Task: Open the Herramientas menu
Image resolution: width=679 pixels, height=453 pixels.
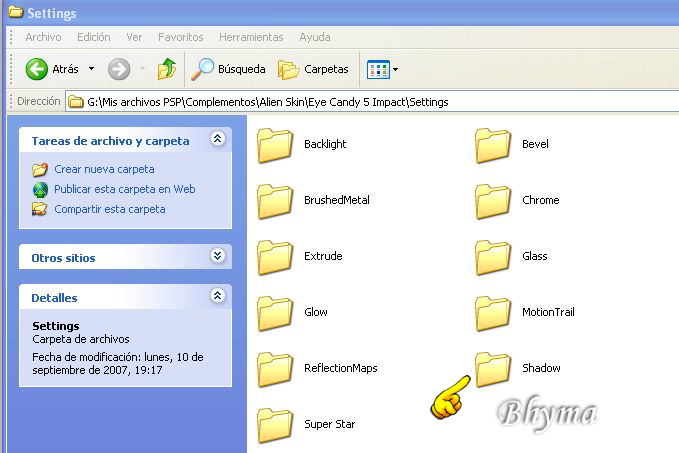Action: tap(250, 37)
